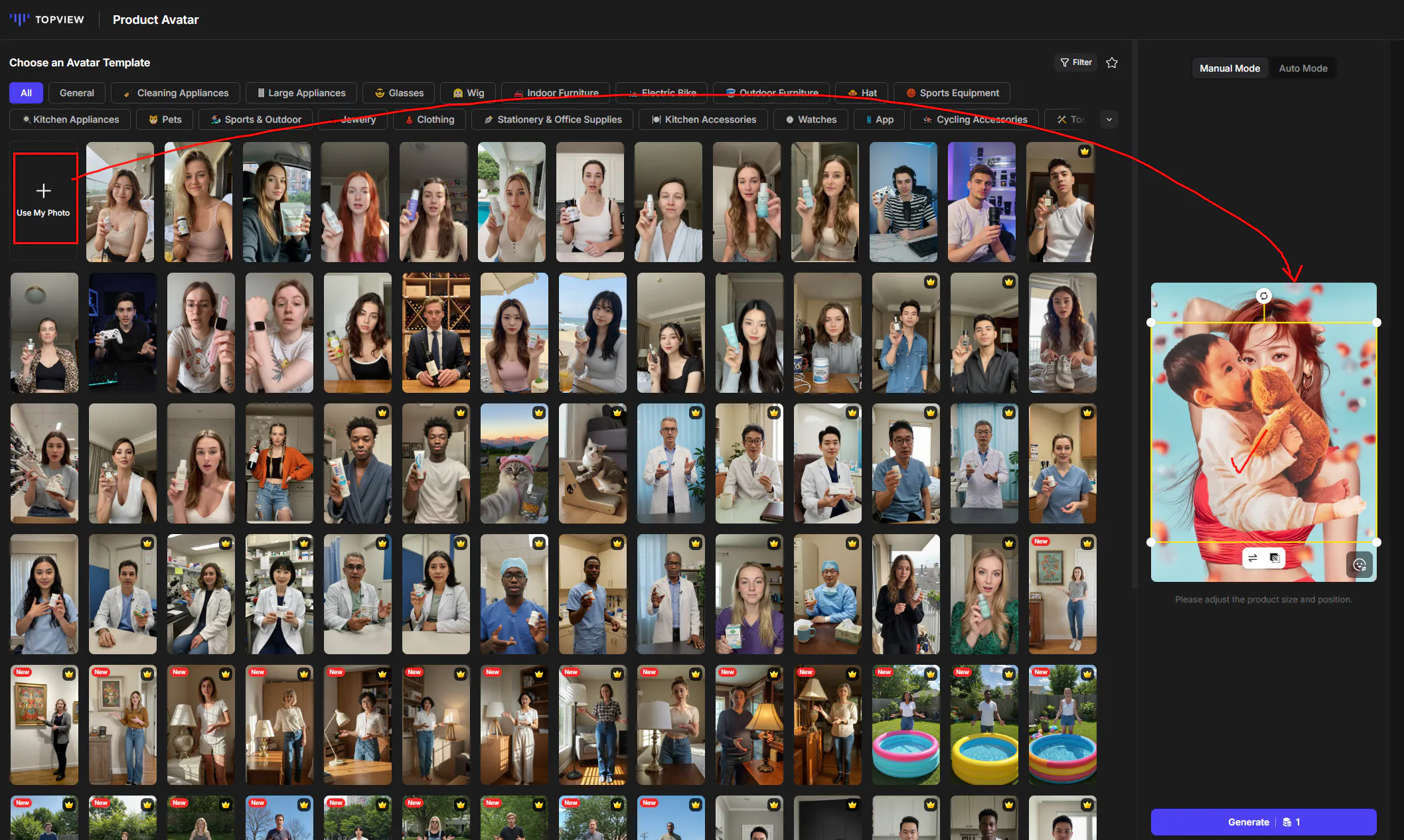Screen dimensions: 1404x840
Task: Click the remove background icon below the product
Action: click(1275, 558)
